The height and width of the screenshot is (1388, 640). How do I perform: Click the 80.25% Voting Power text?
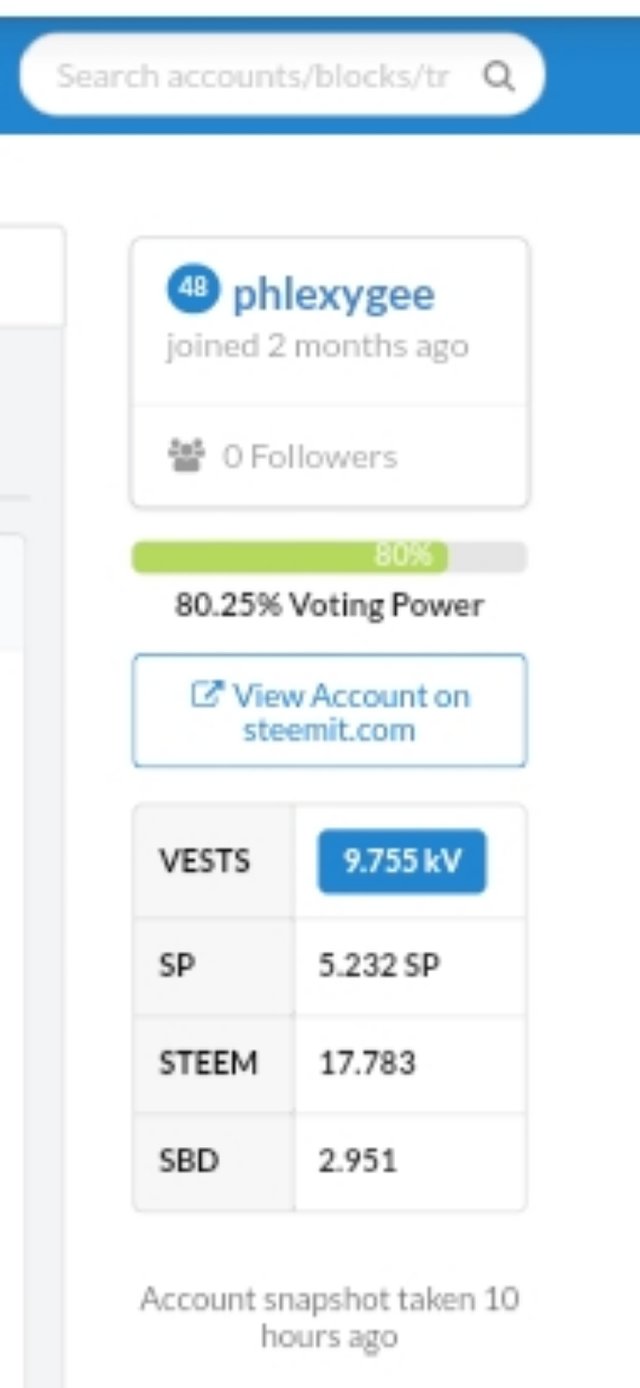329,605
